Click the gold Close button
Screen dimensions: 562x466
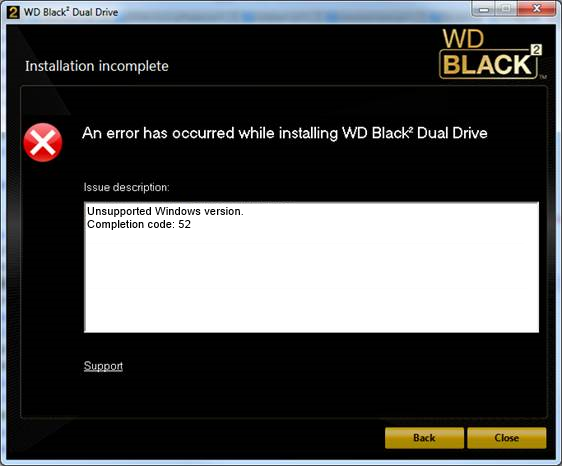point(506,438)
